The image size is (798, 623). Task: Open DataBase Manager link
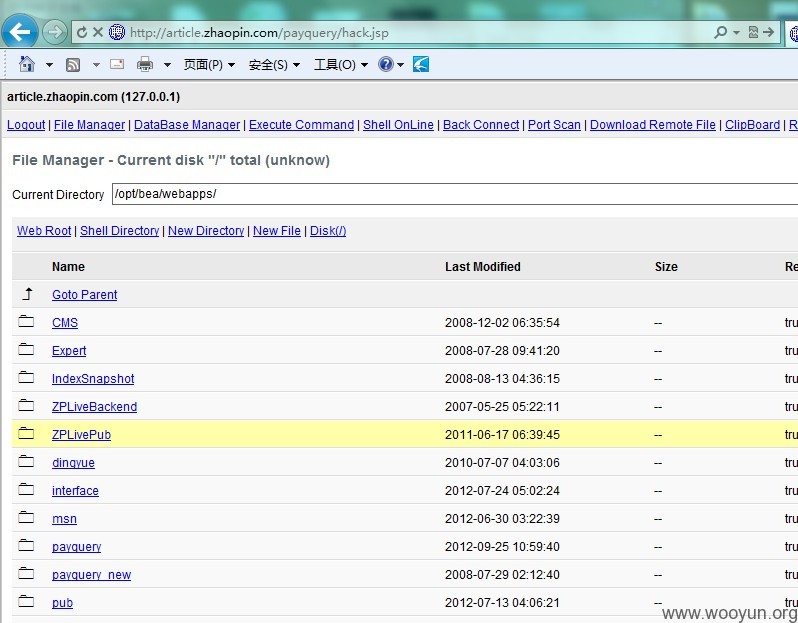pos(187,125)
